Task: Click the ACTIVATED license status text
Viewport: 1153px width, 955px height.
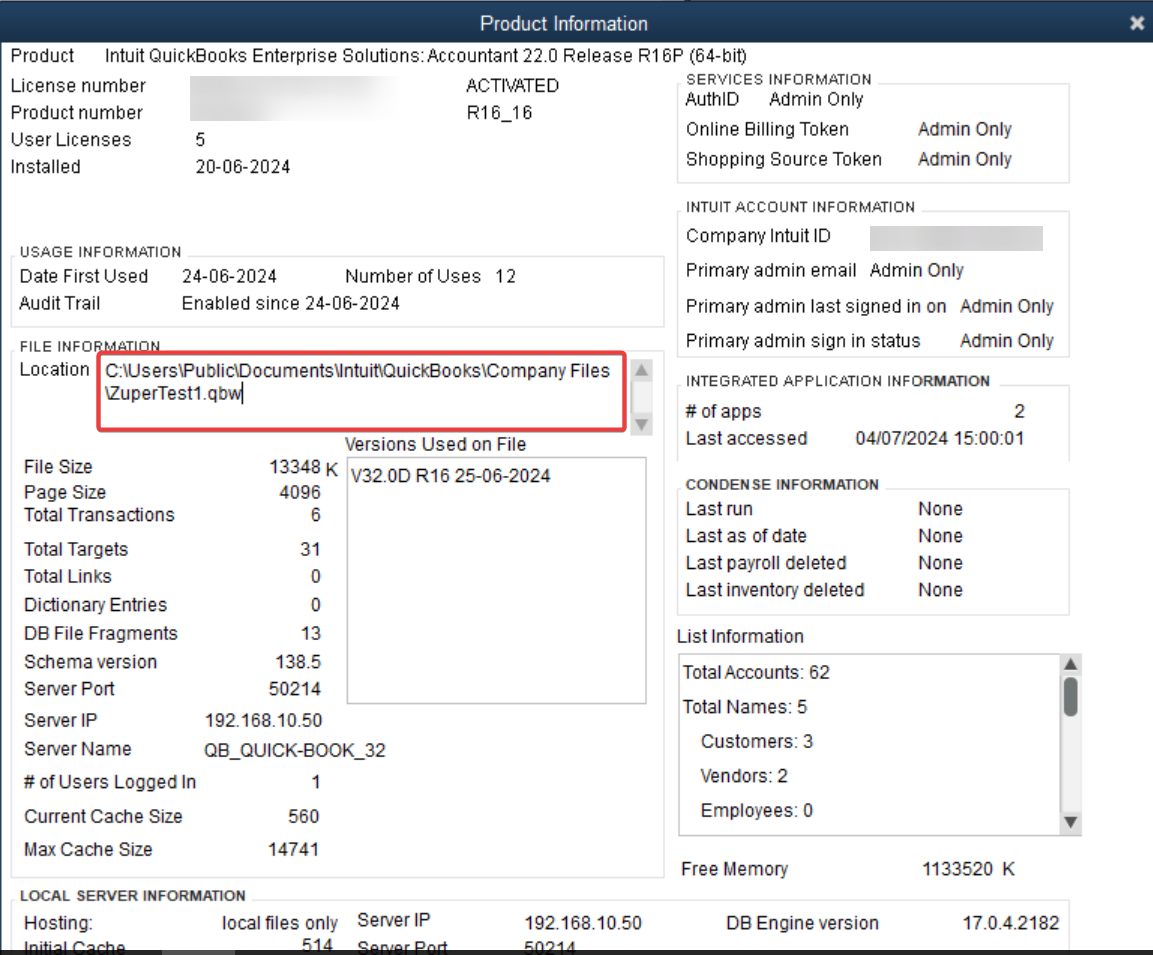Action: 513,85
